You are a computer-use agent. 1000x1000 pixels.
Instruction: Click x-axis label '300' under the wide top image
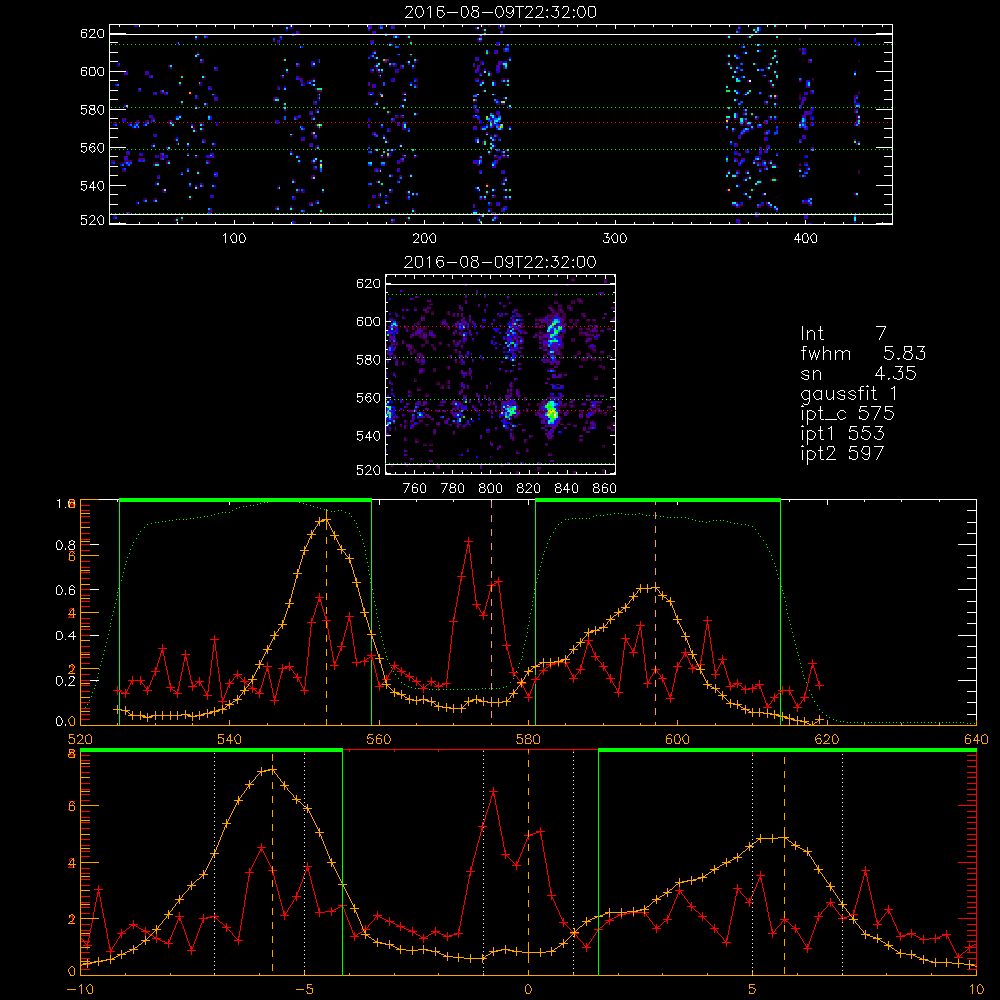tap(615, 239)
